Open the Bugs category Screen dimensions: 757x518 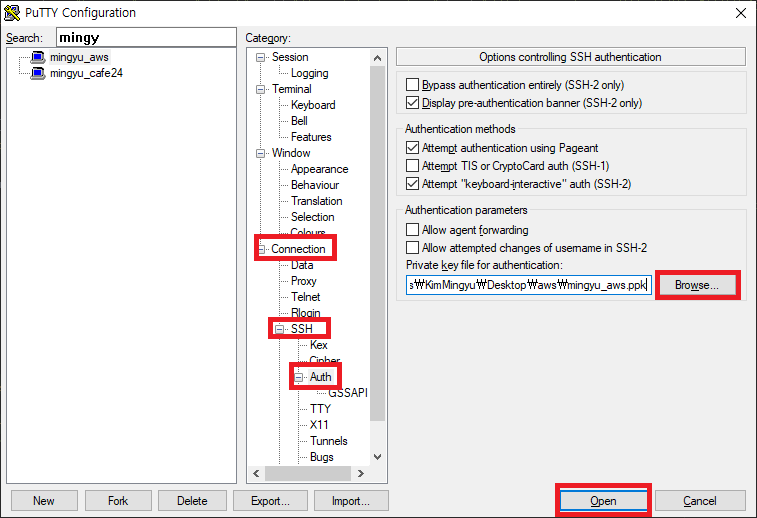click(x=322, y=457)
